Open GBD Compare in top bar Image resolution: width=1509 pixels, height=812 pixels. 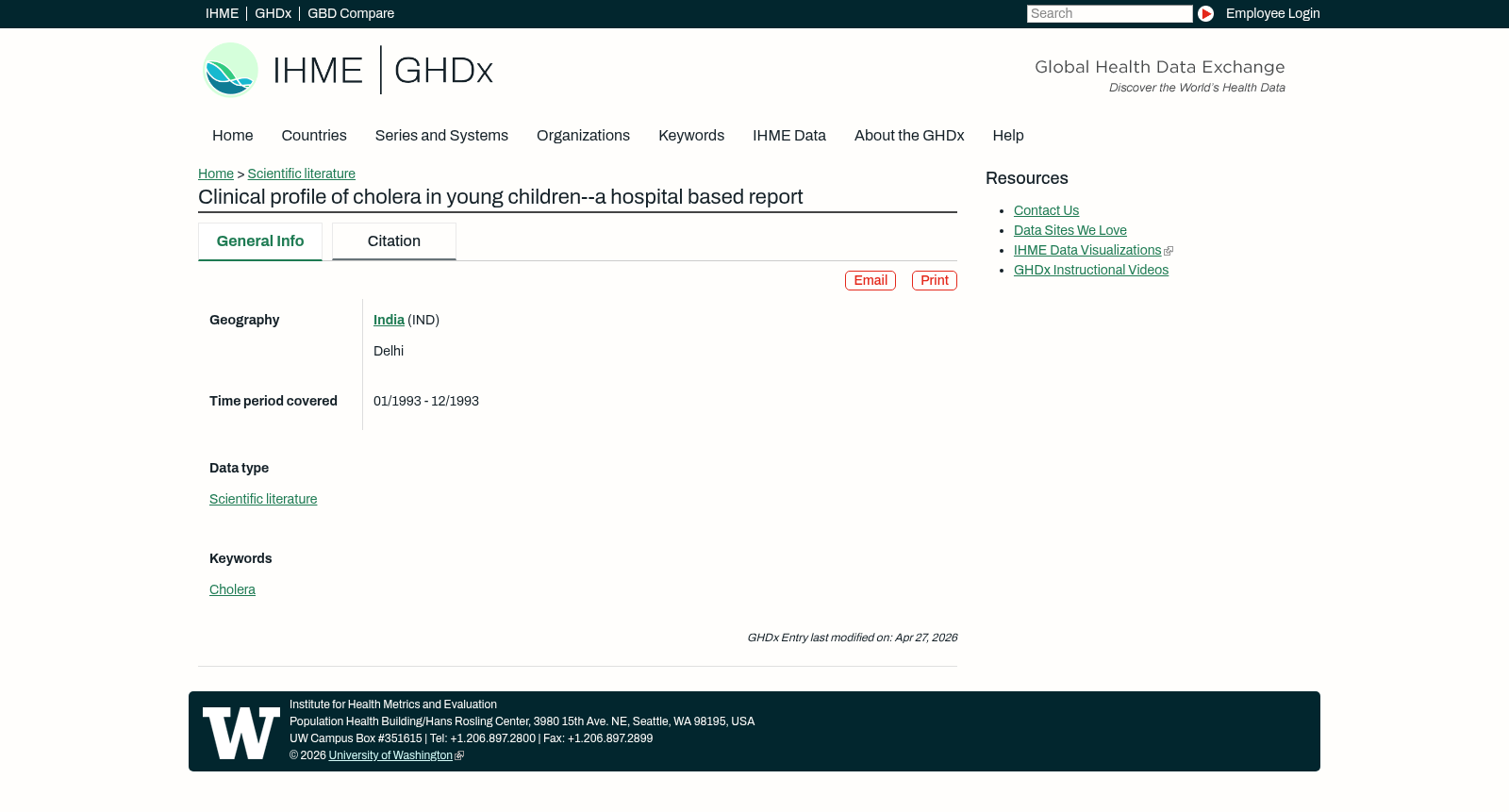click(351, 13)
